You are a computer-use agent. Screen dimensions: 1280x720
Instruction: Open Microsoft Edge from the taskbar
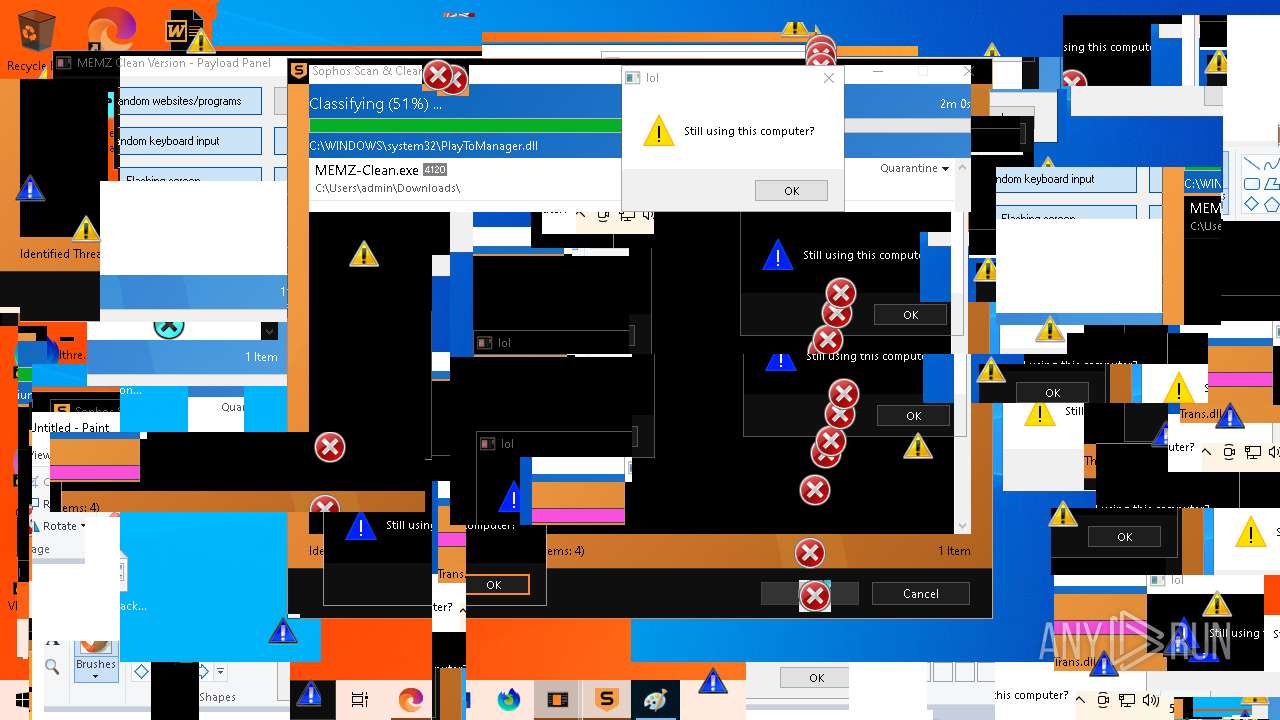click(411, 701)
